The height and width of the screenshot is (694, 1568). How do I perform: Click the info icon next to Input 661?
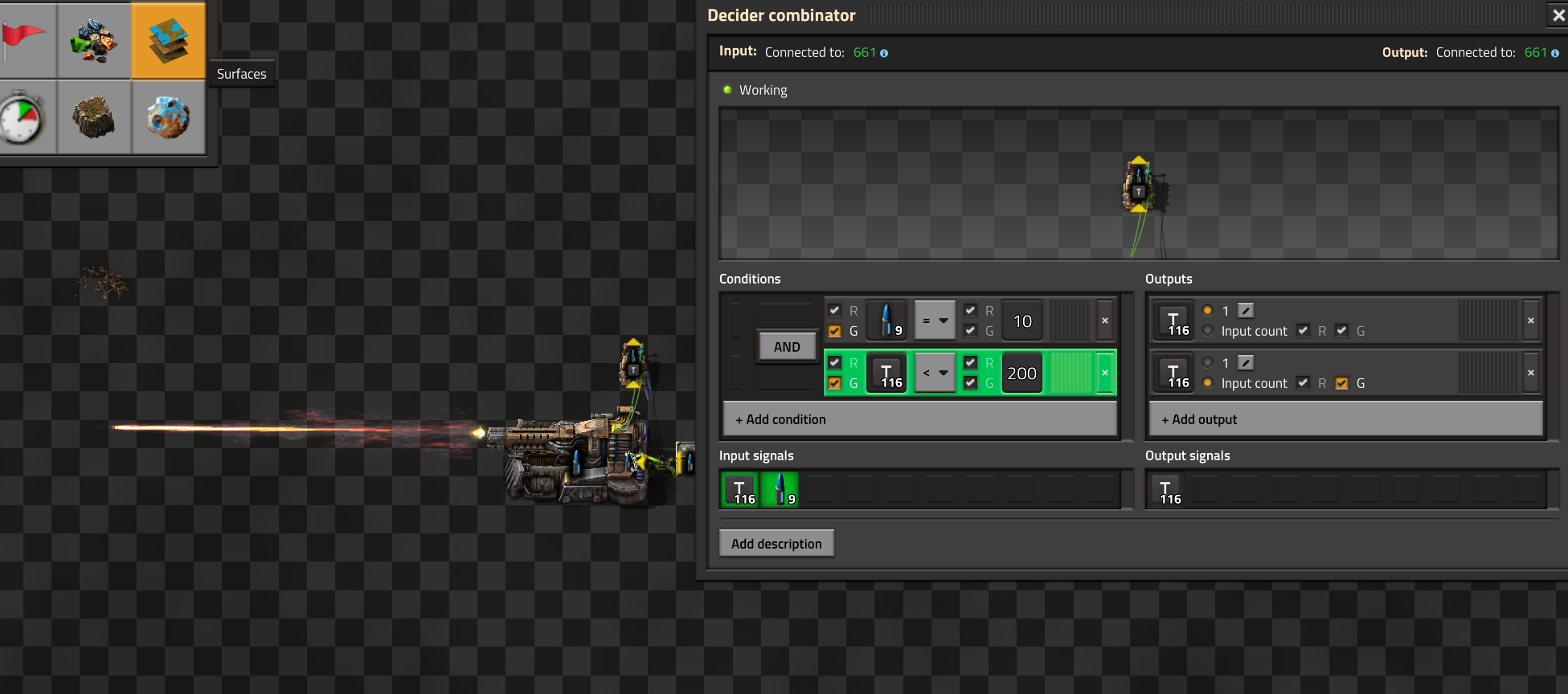pos(884,54)
